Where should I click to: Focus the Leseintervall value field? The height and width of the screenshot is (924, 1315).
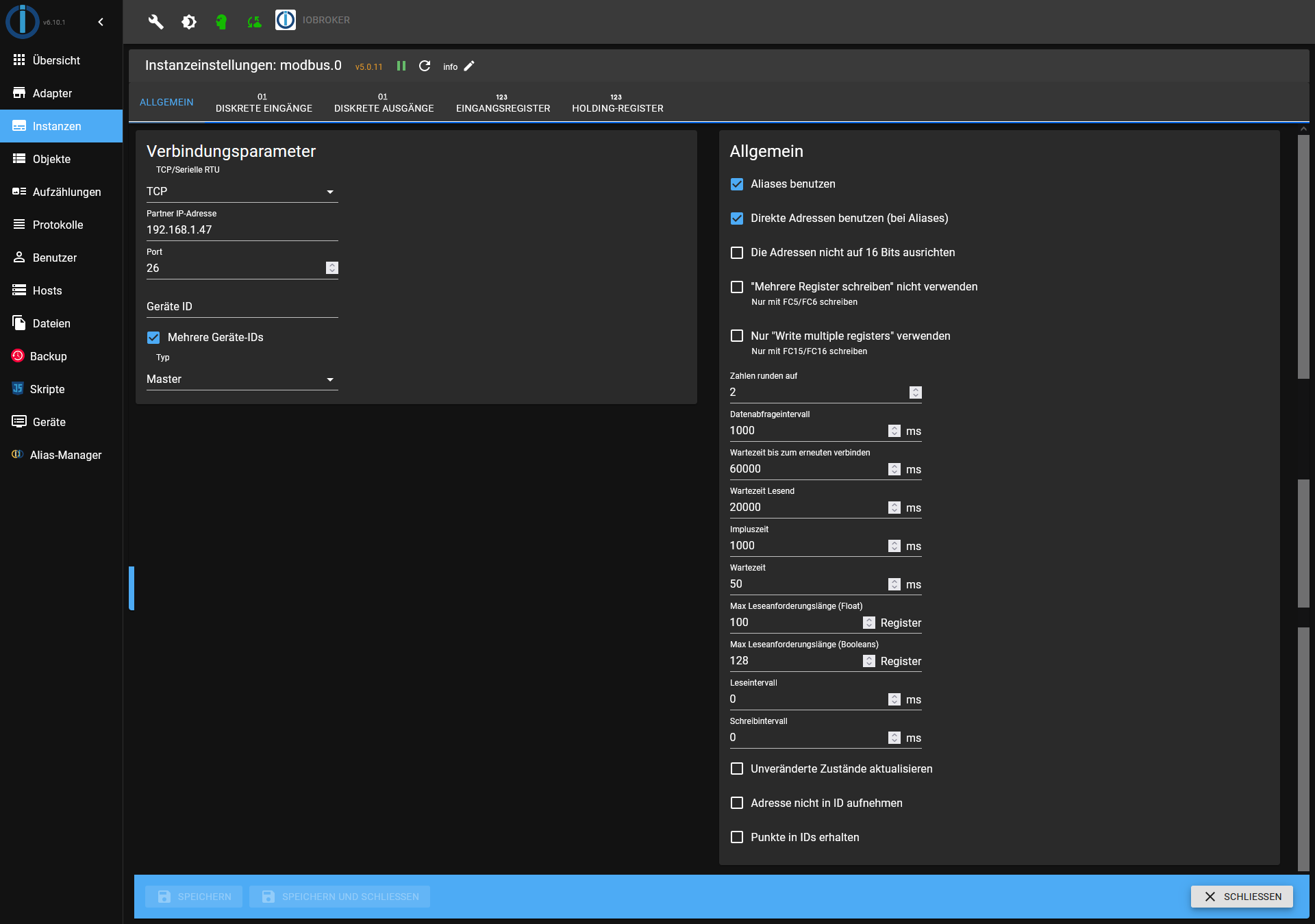(808, 699)
